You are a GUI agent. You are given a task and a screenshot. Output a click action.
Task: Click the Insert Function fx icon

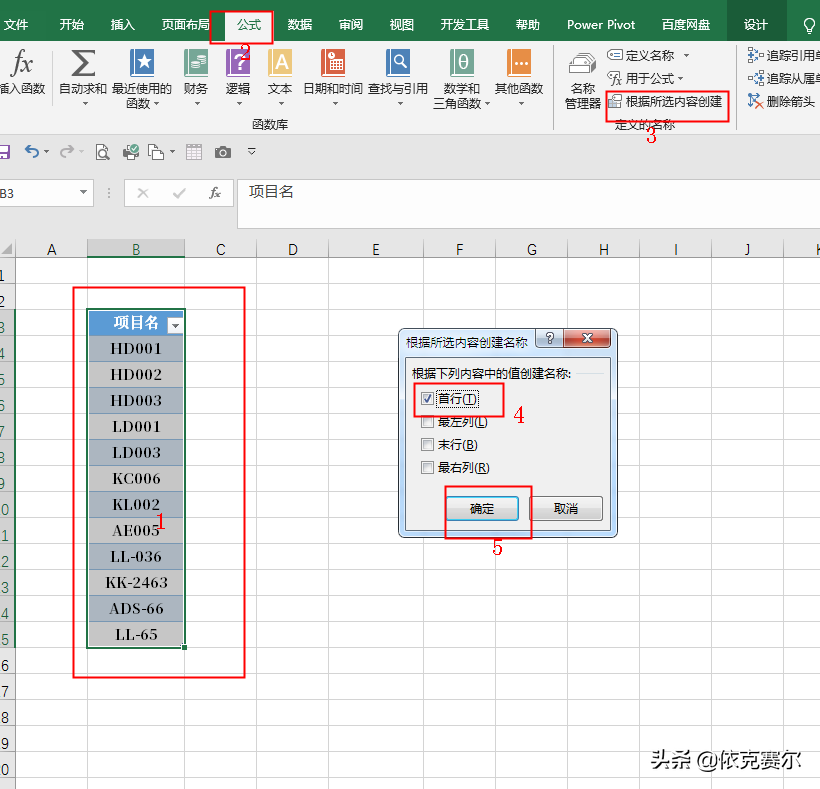22,63
